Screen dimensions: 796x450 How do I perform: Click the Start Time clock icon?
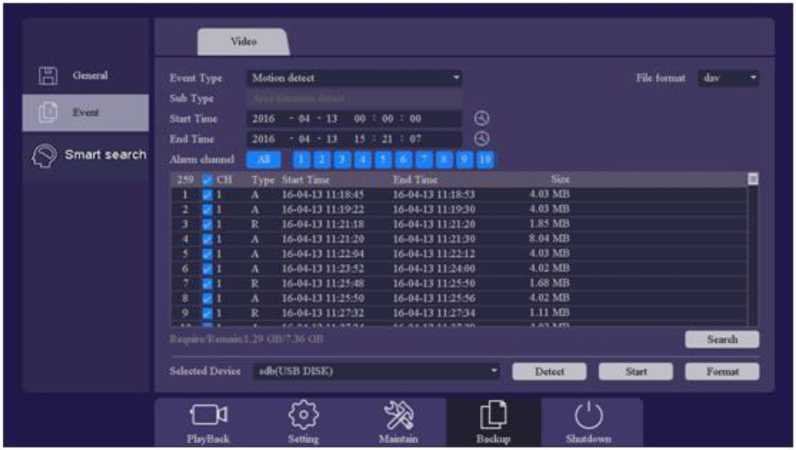[x=481, y=118]
